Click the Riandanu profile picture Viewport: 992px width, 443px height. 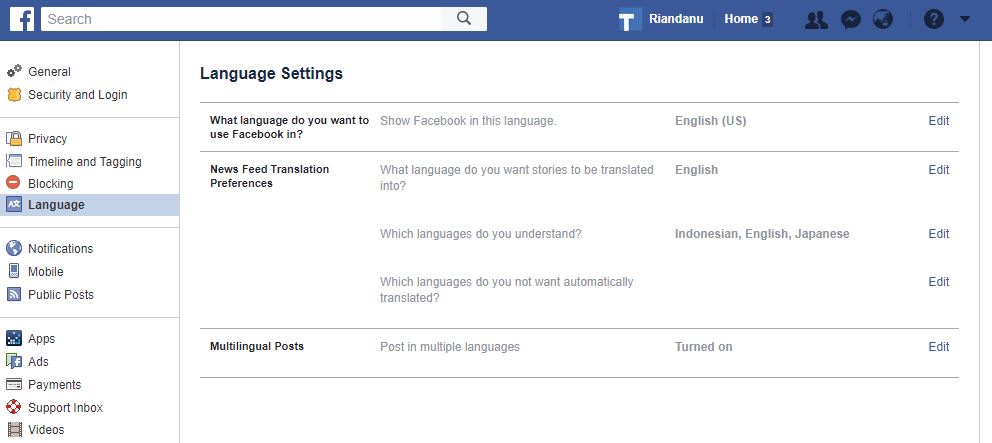click(629, 19)
